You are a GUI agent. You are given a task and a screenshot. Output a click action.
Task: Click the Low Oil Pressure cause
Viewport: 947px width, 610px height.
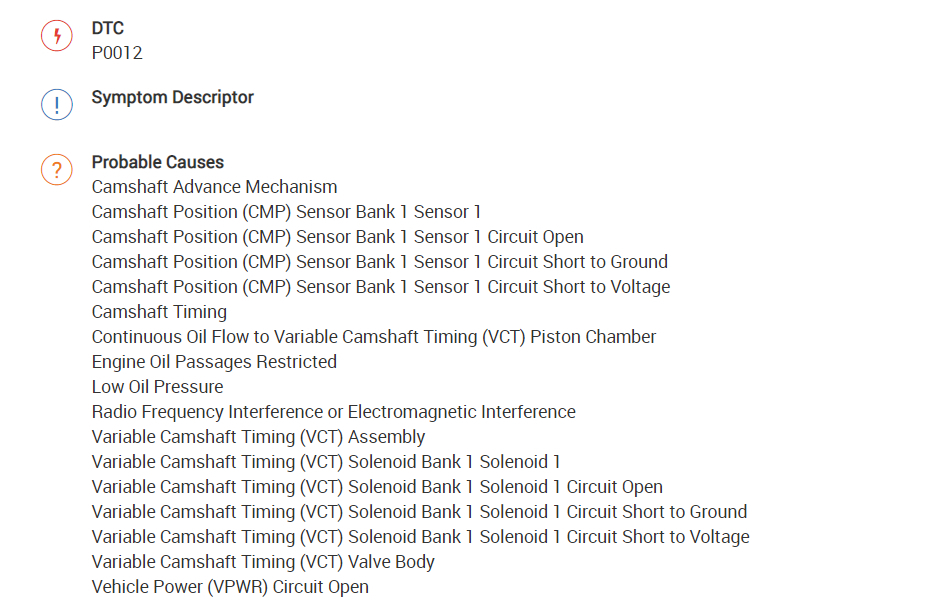tap(157, 387)
